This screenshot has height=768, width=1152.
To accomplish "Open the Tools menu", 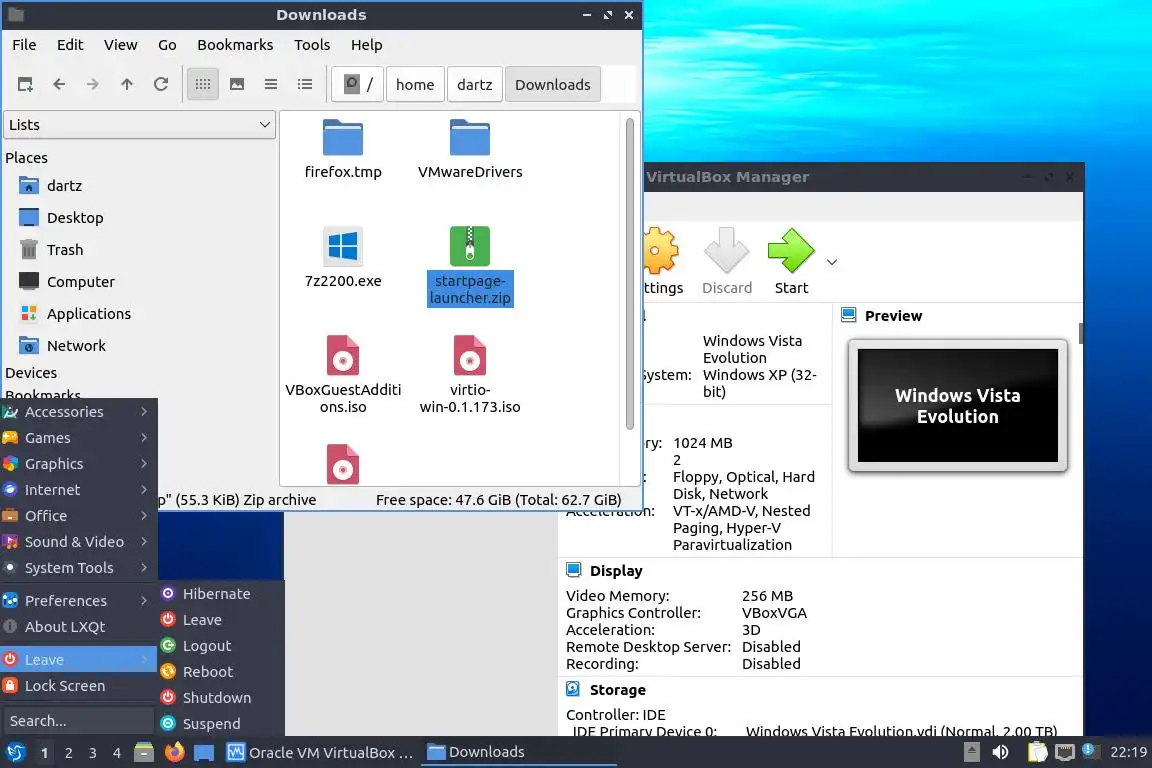I will tap(312, 45).
